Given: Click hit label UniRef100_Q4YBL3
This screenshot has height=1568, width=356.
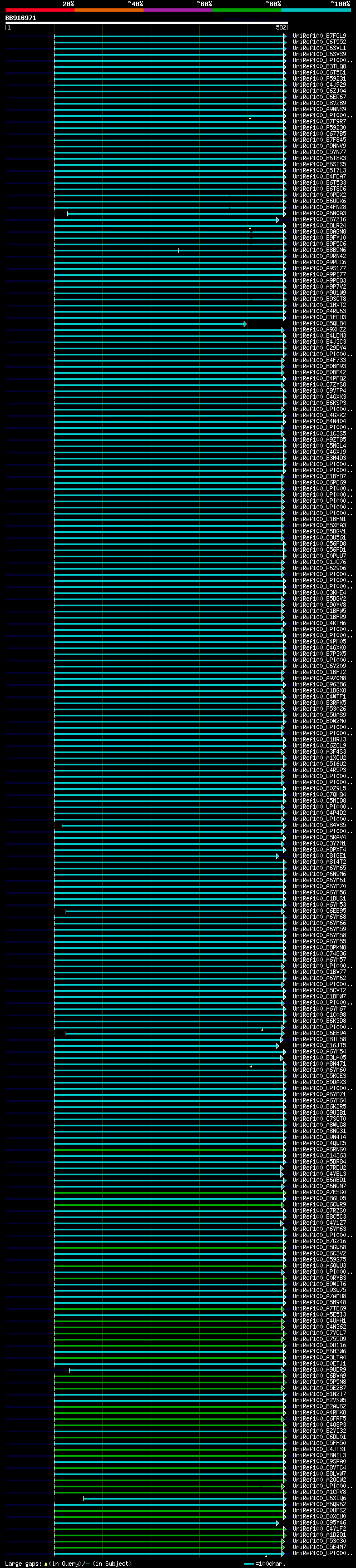Looking at the screenshot, I should pos(319,1174).
